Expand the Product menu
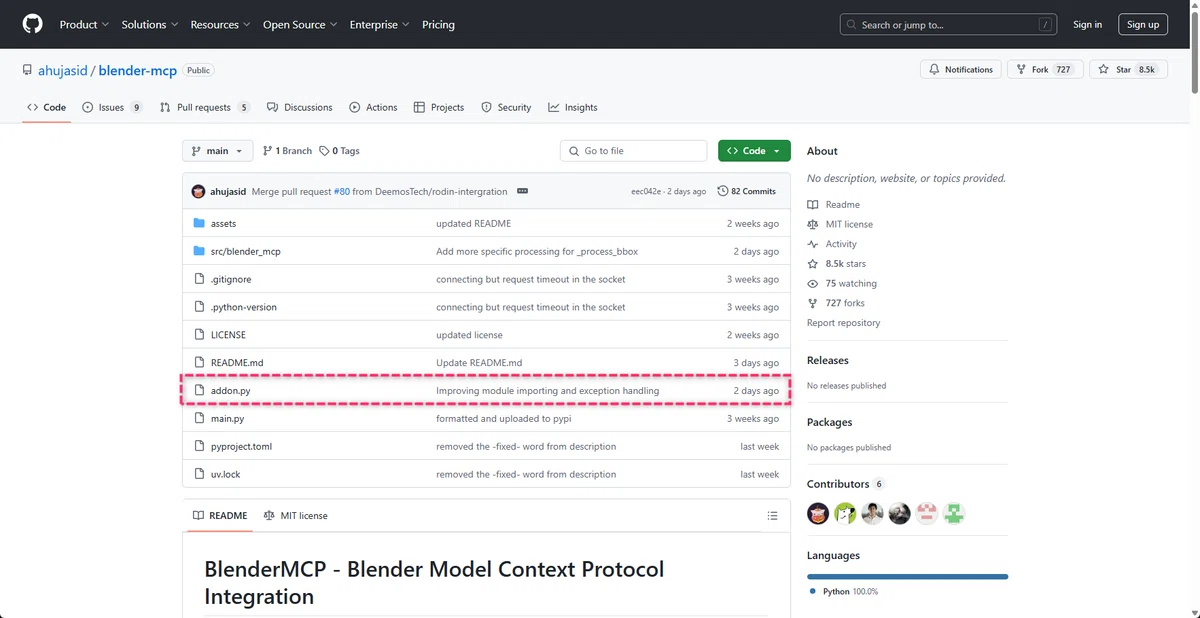The width and height of the screenshot is (1200, 618). pyautogui.click(x=84, y=24)
